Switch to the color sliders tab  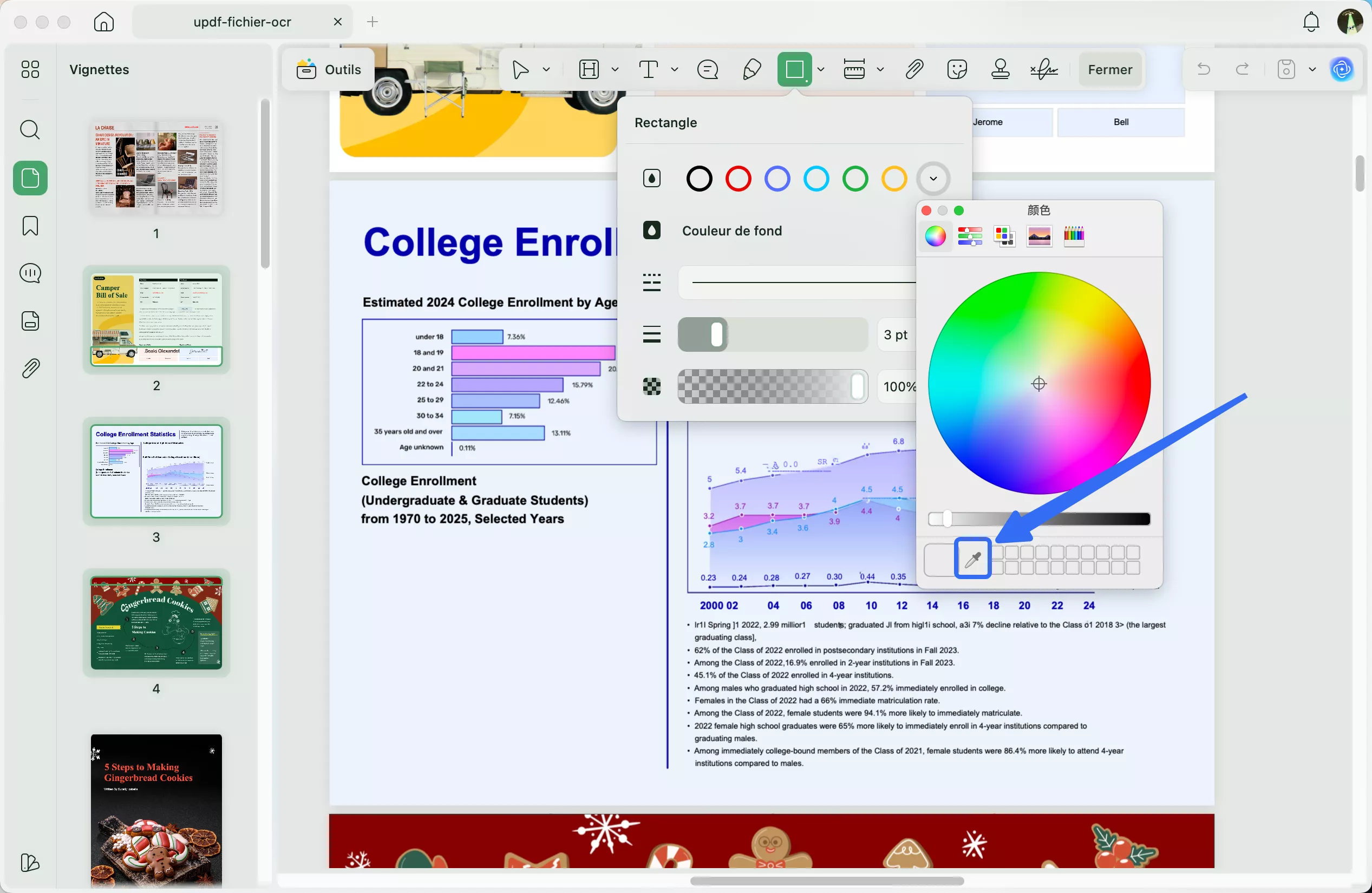[x=970, y=236]
